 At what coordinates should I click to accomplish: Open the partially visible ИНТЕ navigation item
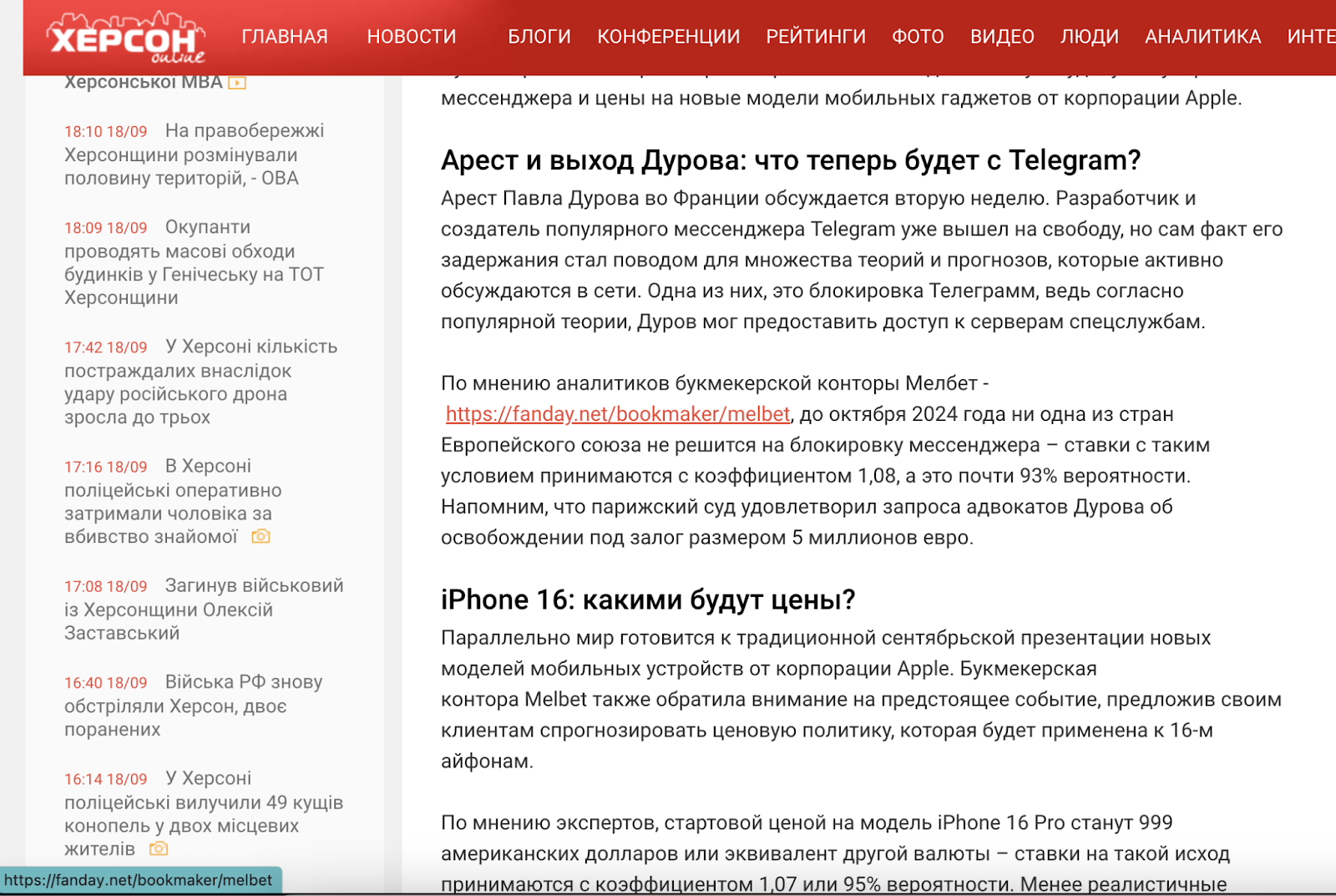1311,37
